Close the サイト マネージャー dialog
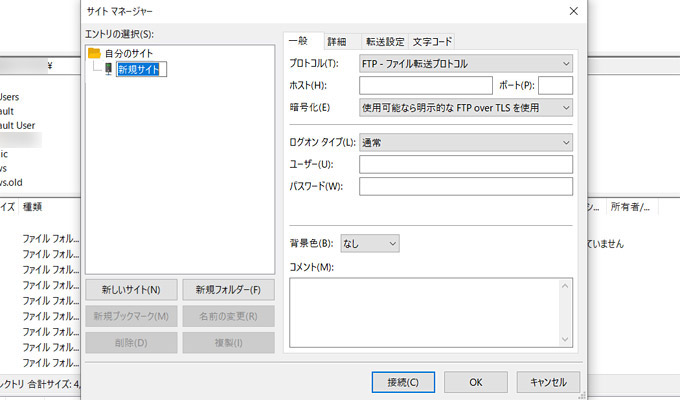The image size is (680, 400). 573,11
